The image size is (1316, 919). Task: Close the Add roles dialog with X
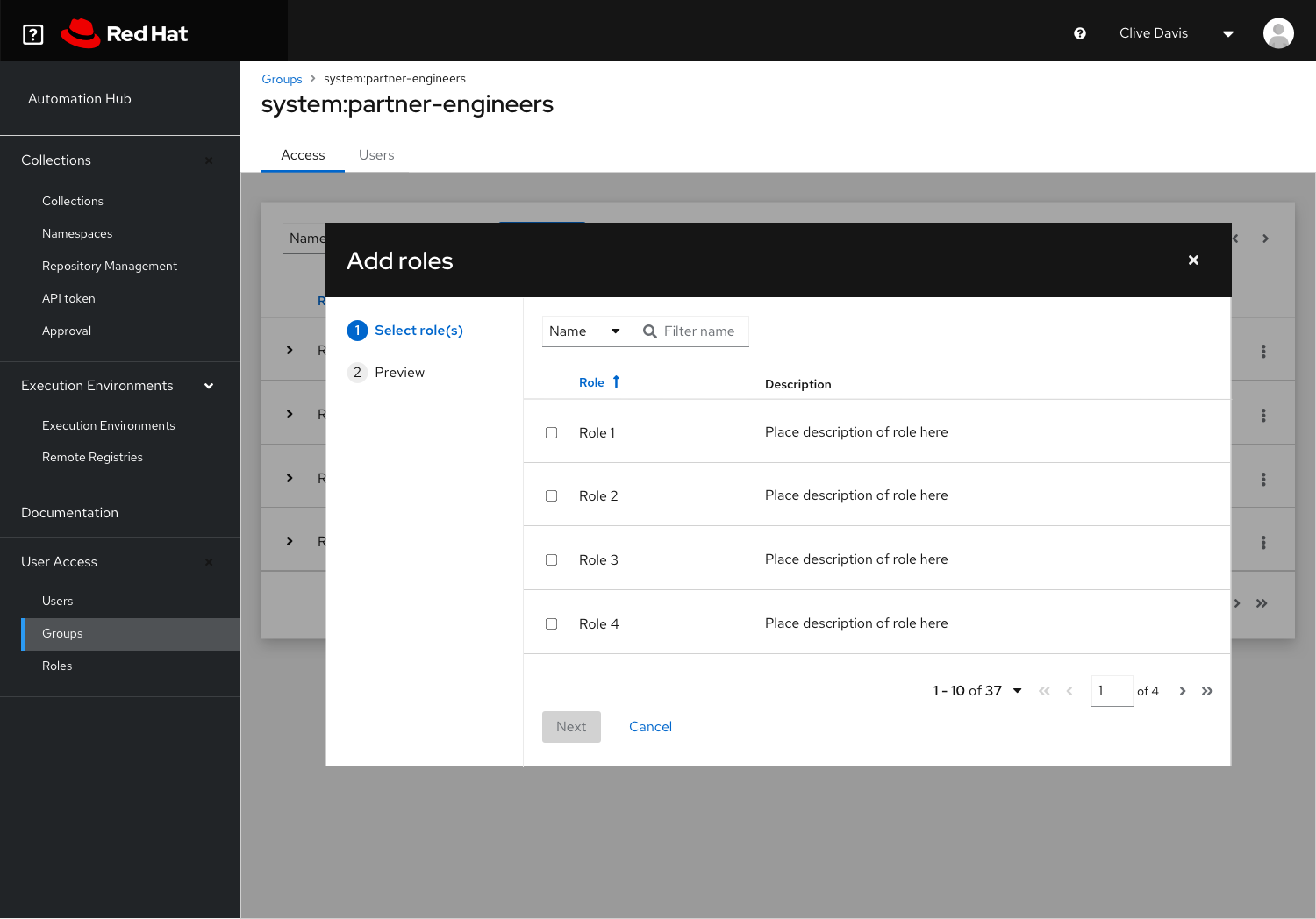pos(1193,260)
